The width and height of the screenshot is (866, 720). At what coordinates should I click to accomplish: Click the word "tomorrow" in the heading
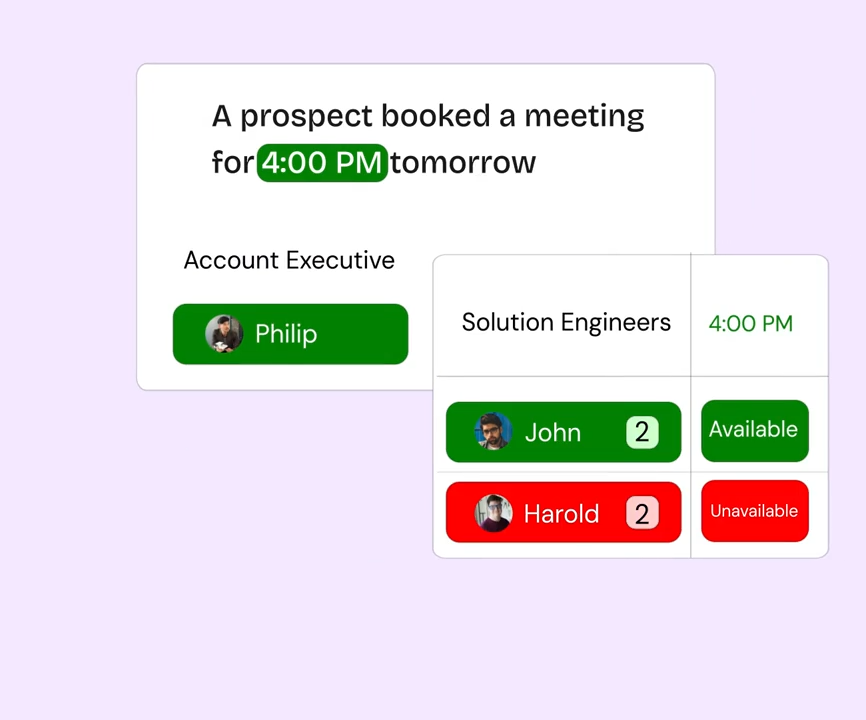pyautogui.click(x=463, y=162)
